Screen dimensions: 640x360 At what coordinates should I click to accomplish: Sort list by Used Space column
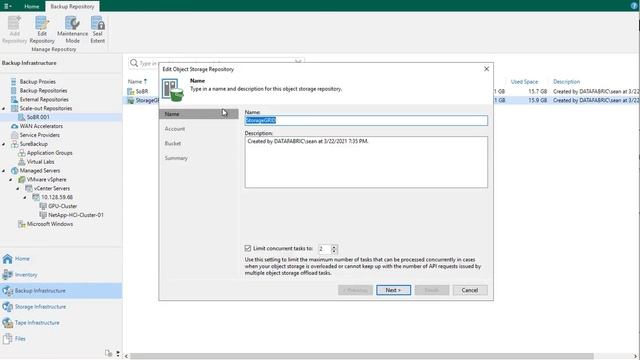click(x=524, y=82)
